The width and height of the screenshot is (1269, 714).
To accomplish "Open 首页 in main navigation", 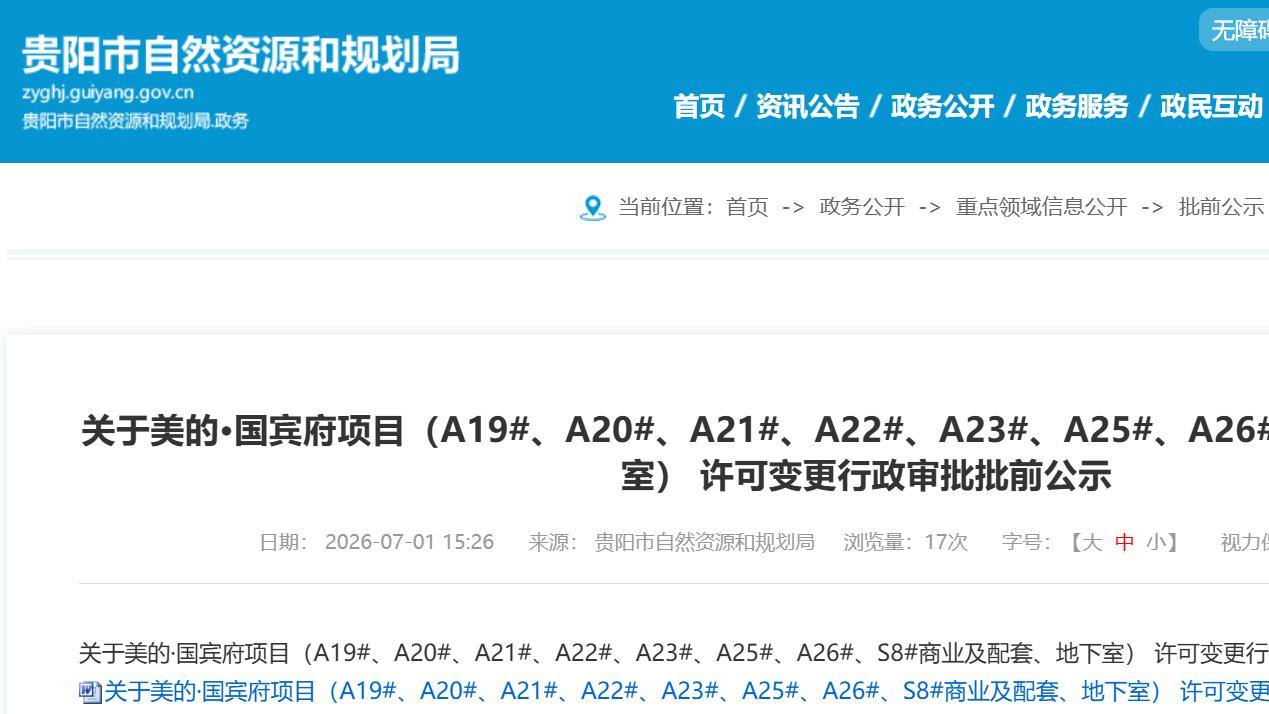I will 699,106.
